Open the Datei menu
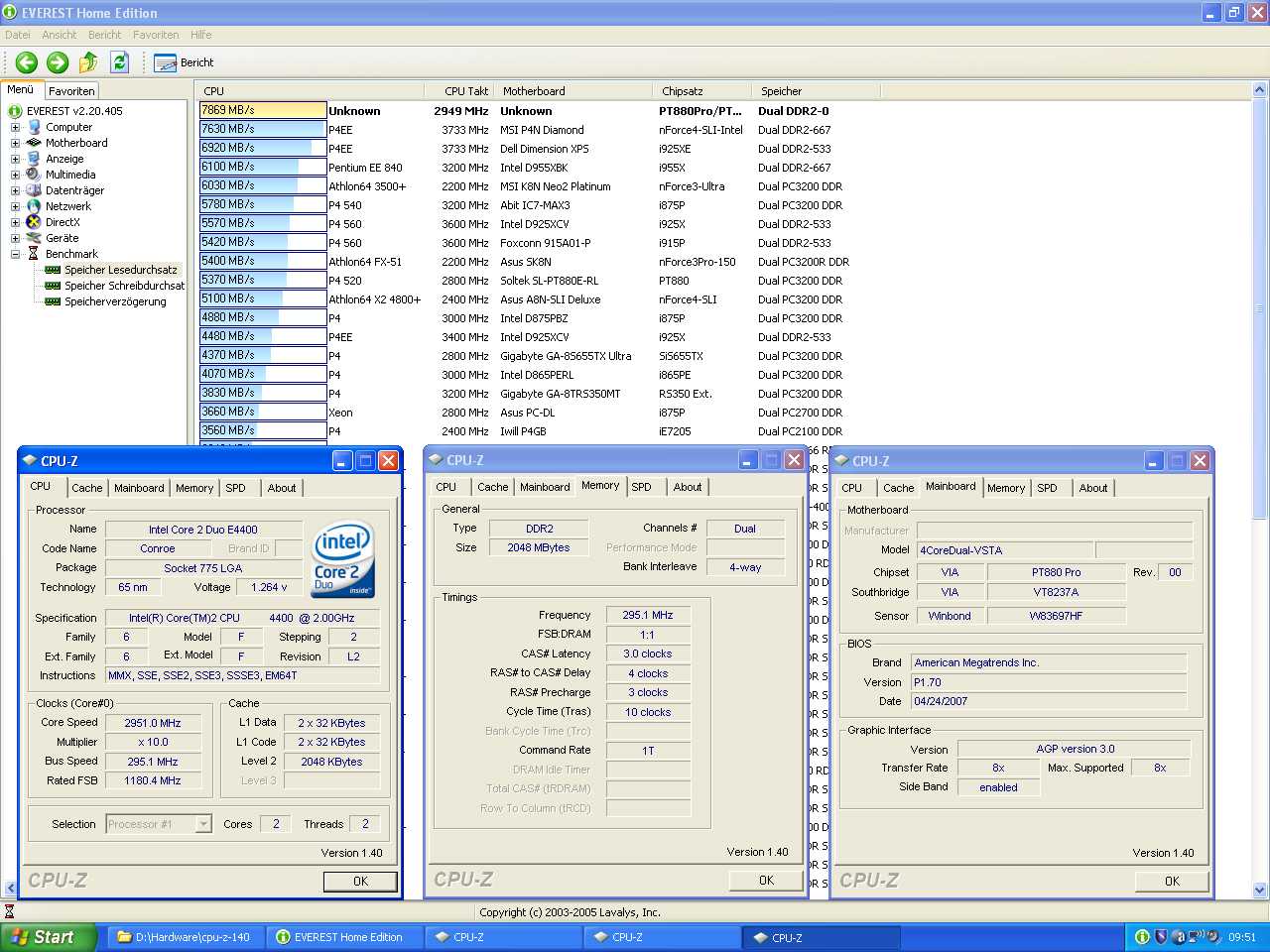 [18, 35]
